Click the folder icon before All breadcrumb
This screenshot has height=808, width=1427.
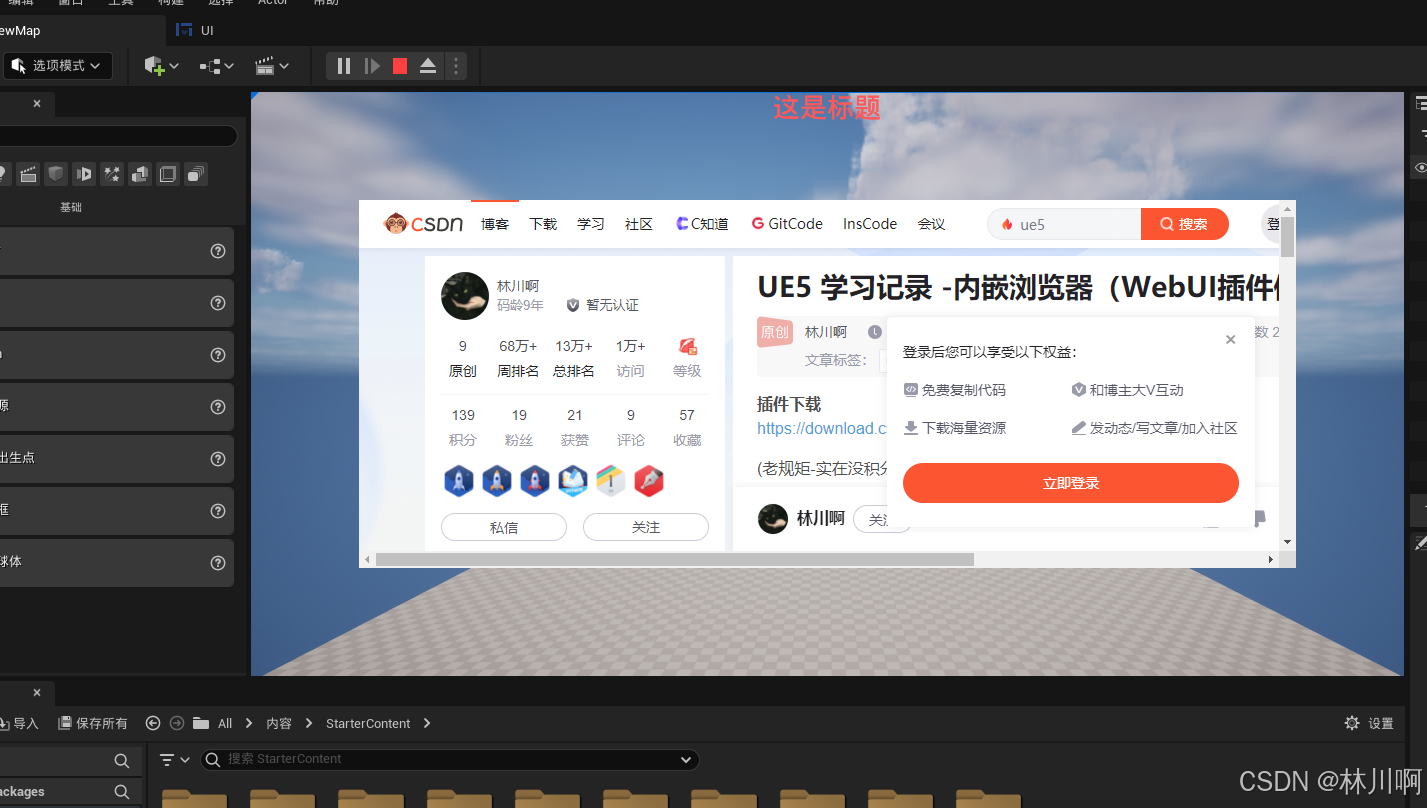click(201, 723)
